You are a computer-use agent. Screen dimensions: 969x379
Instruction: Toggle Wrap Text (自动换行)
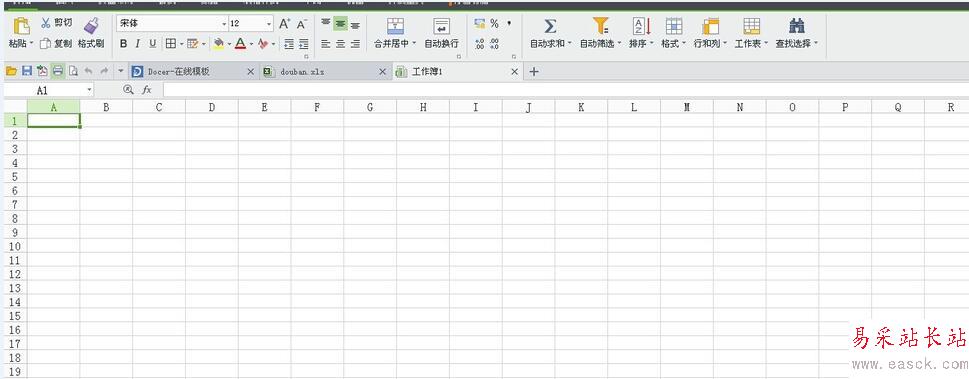(441, 33)
